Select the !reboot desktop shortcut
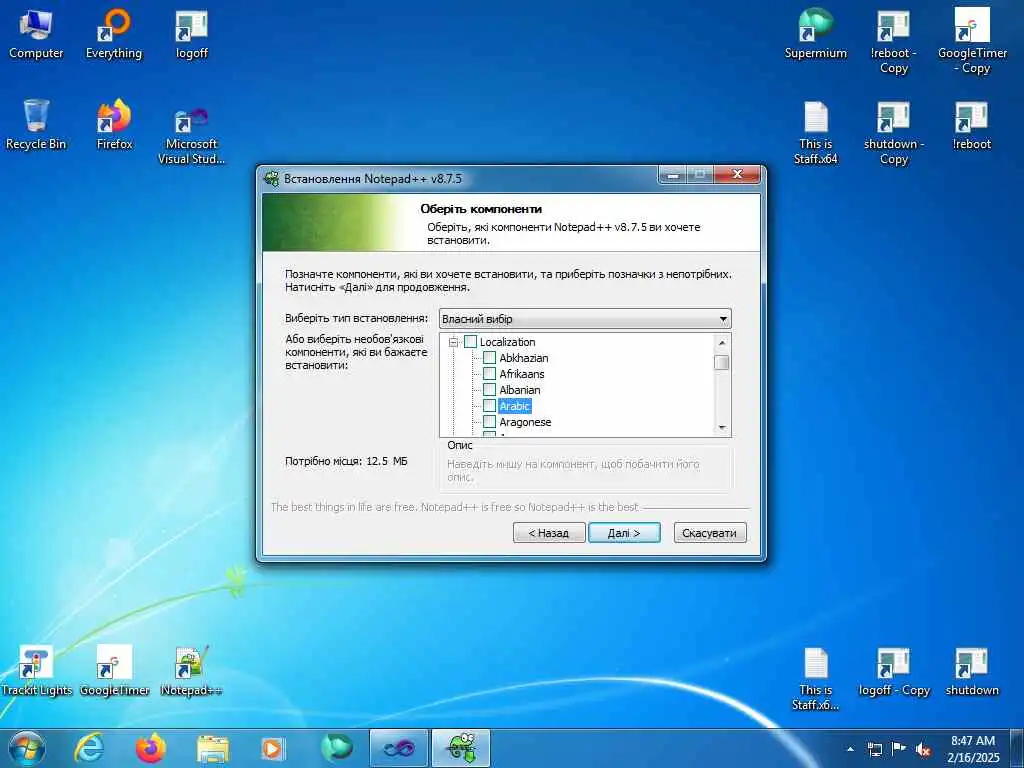 [971, 125]
